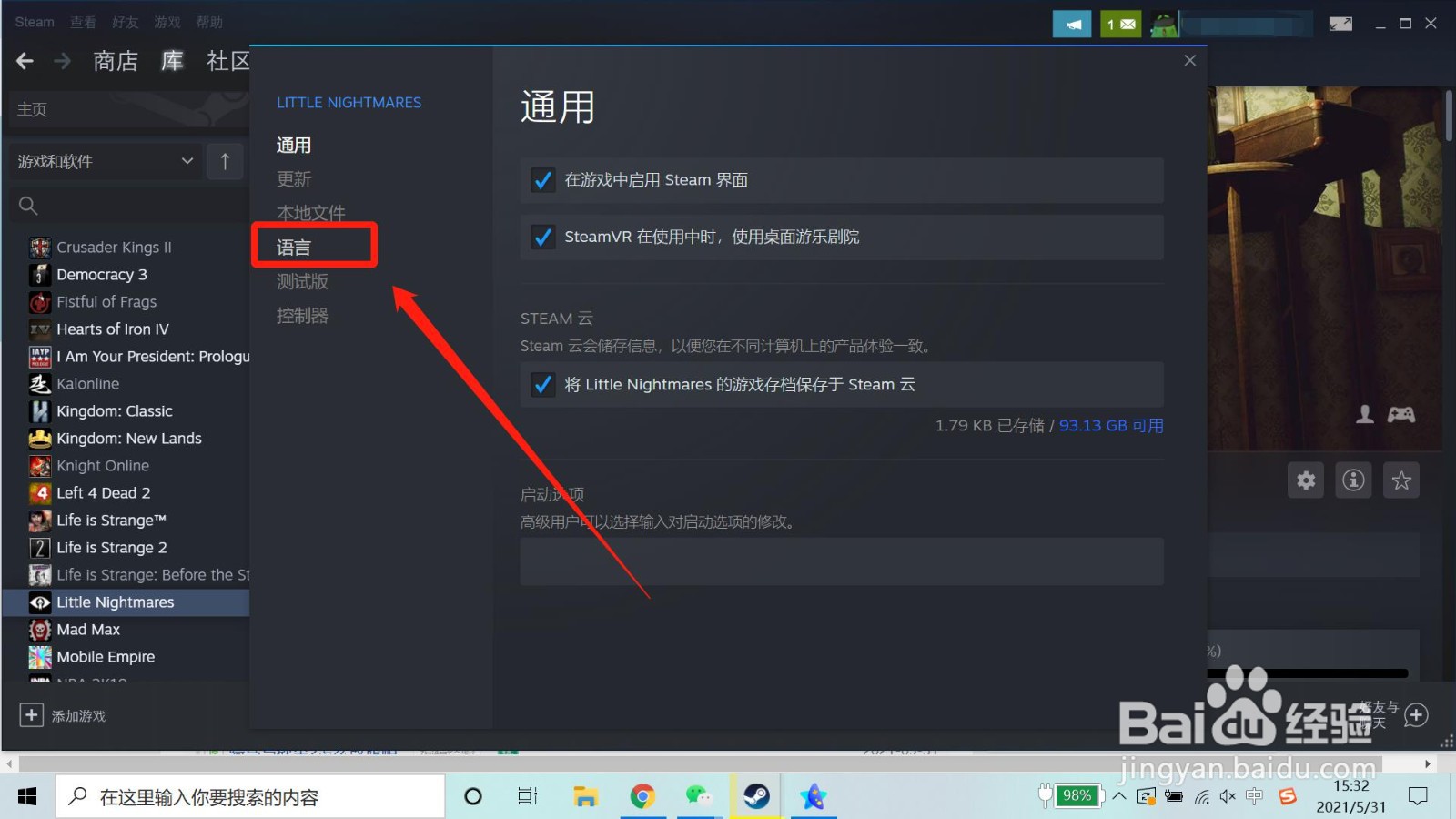Open Chrome from the Windows taskbar

[x=642, y=796]
